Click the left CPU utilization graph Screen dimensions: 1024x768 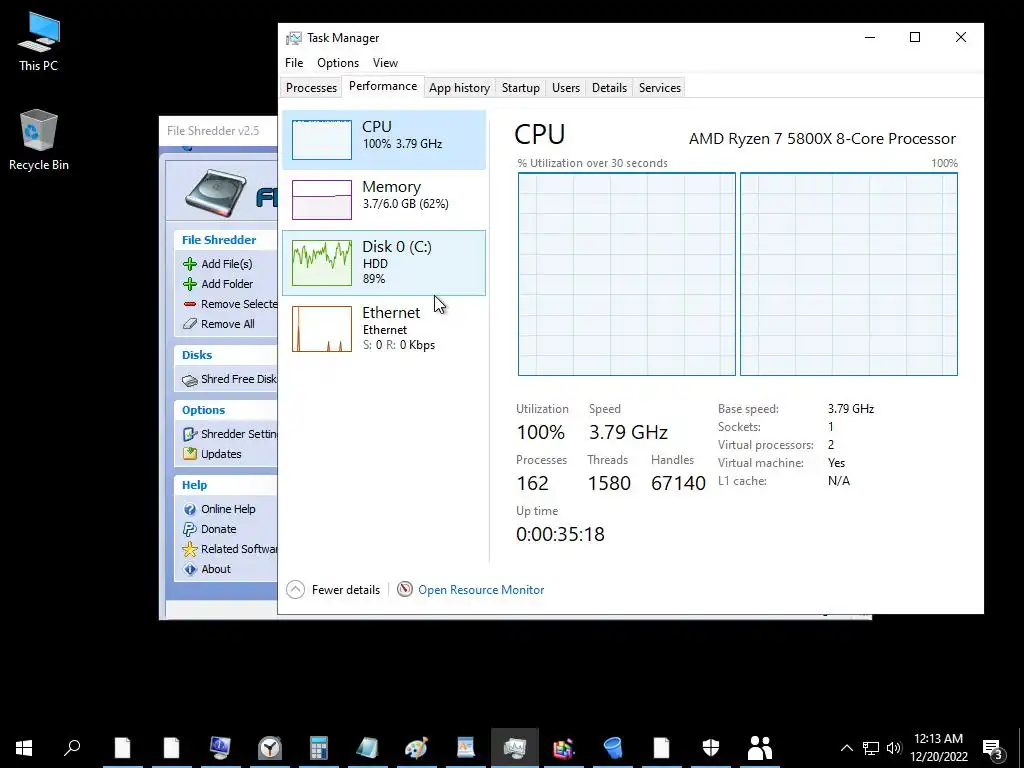627,274
